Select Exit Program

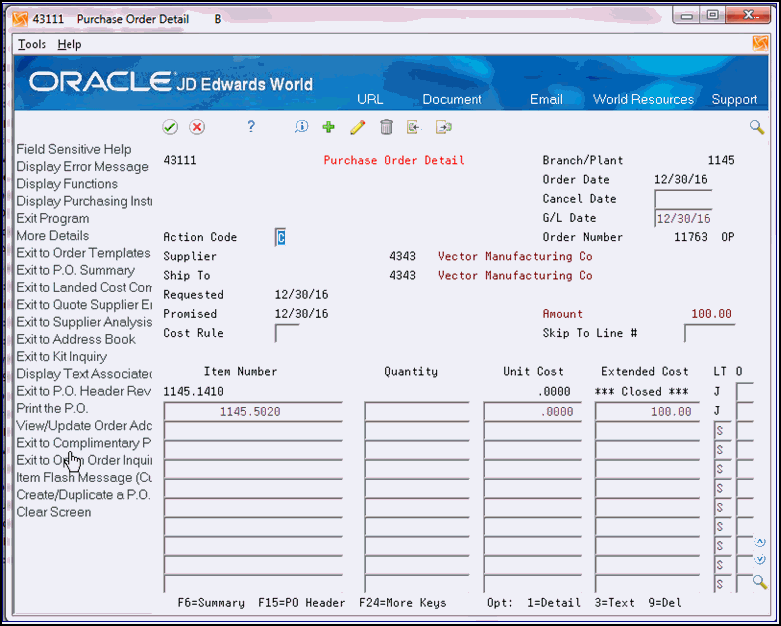click(x=53, y=219)
